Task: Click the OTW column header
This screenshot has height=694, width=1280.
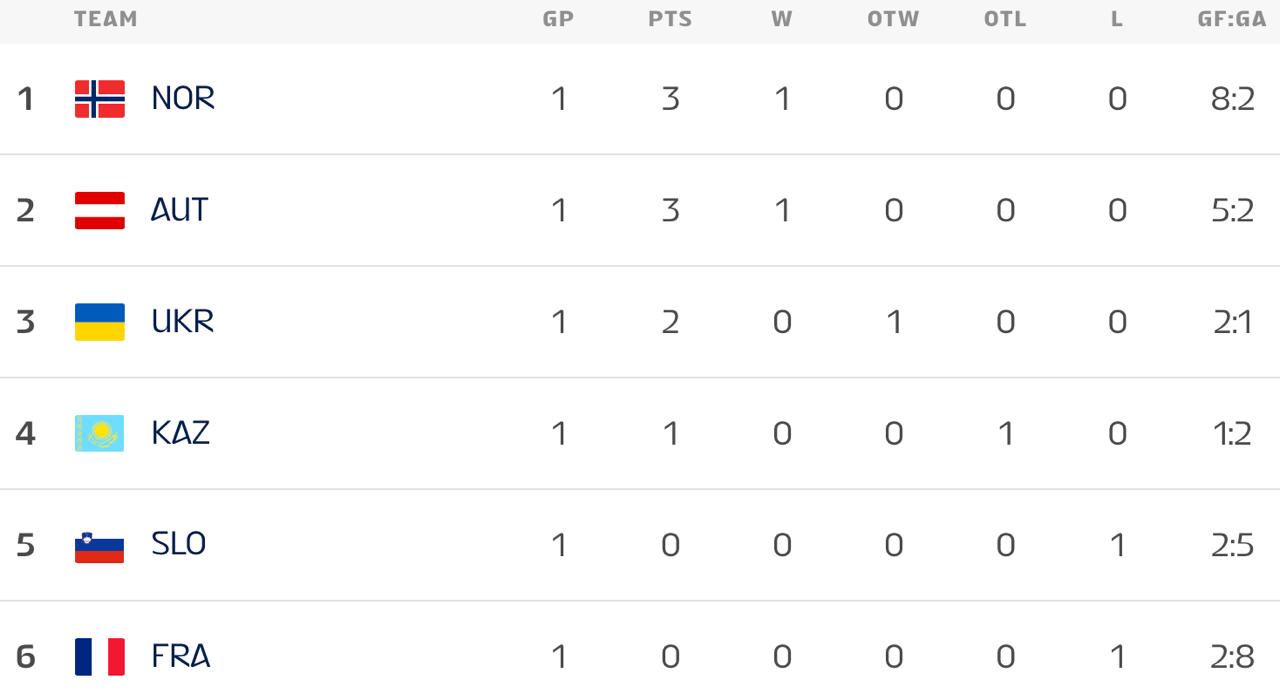Action: coord(893,19)
